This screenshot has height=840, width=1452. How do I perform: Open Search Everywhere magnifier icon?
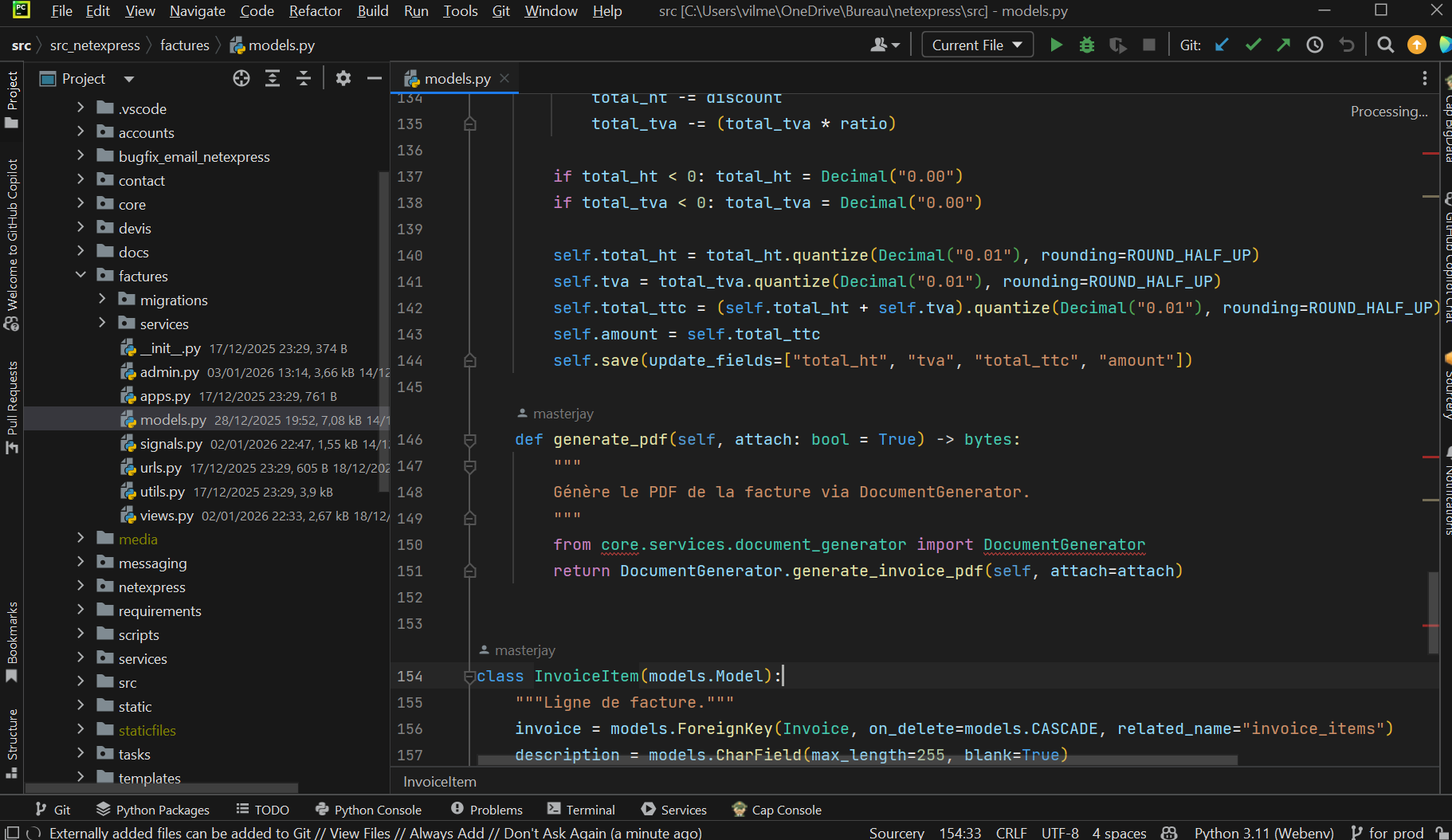pyautogui.click(x=1385, y=45)
